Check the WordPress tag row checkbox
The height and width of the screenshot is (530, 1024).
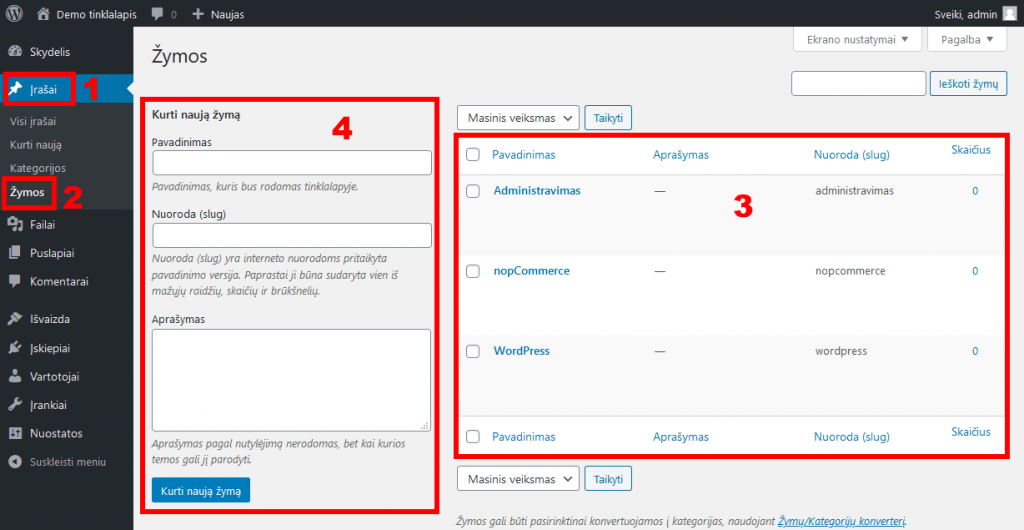pos(473,351)
